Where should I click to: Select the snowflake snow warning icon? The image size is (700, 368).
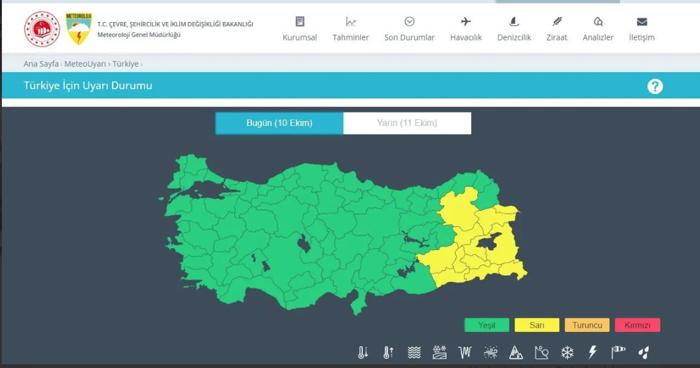tap(567, 352)
